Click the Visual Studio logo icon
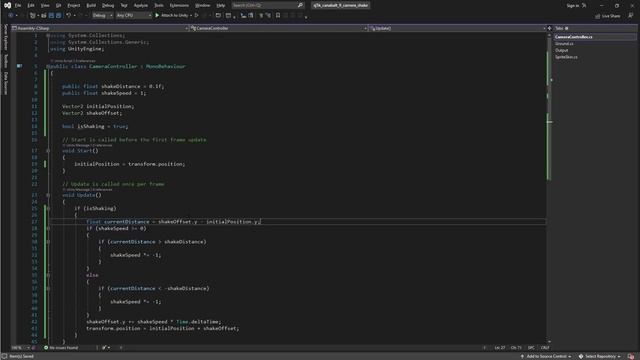The image size is (640, 360). (7, 6)
